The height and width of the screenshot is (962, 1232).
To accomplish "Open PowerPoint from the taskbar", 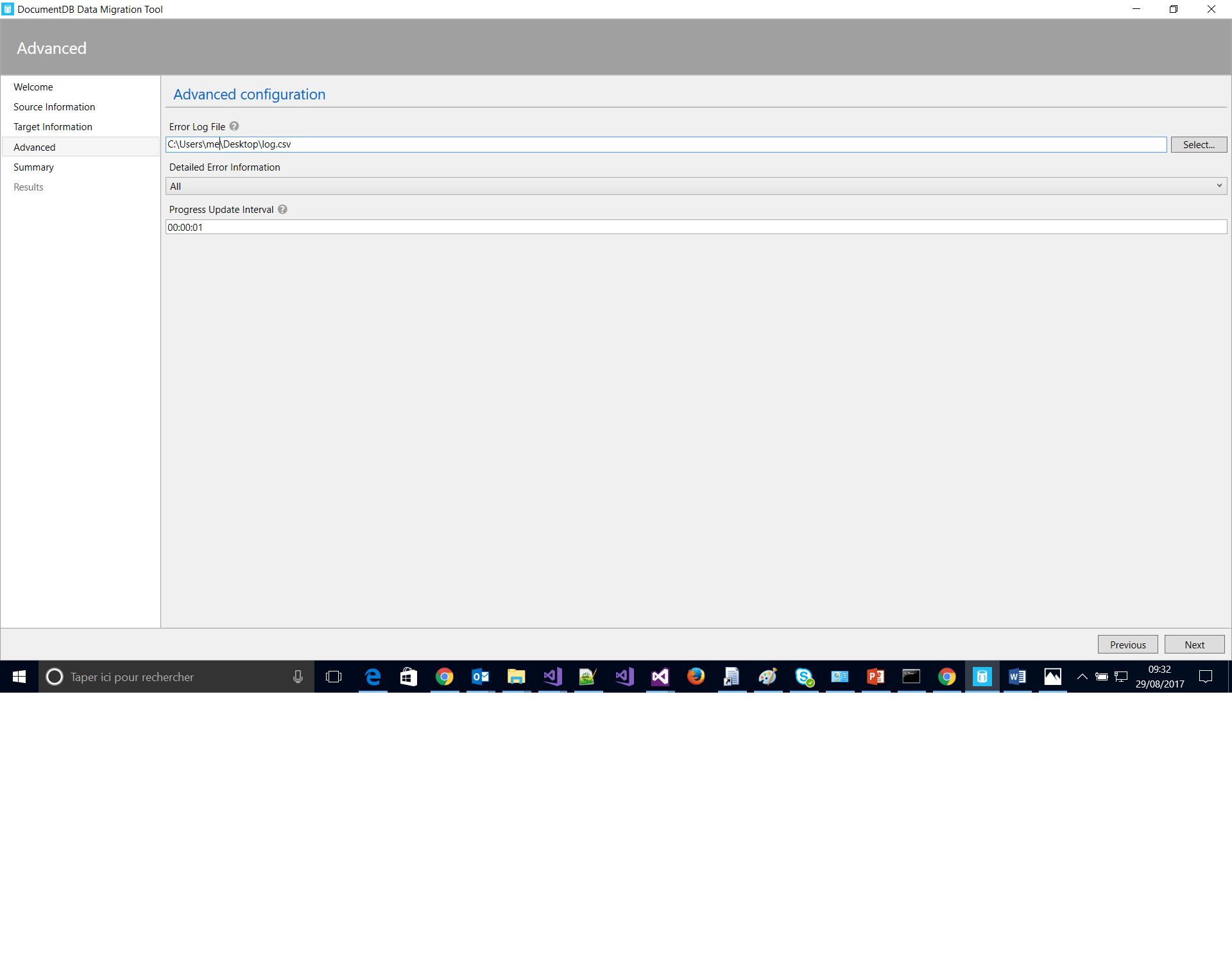I will coord(875,677).
